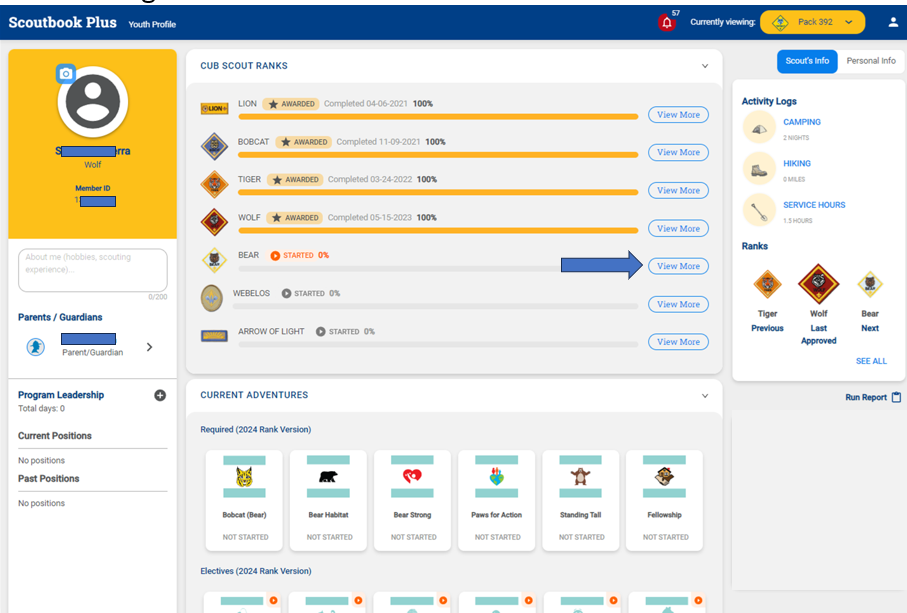Click the Tiger rank badge in ranks list

coord(214,184)
